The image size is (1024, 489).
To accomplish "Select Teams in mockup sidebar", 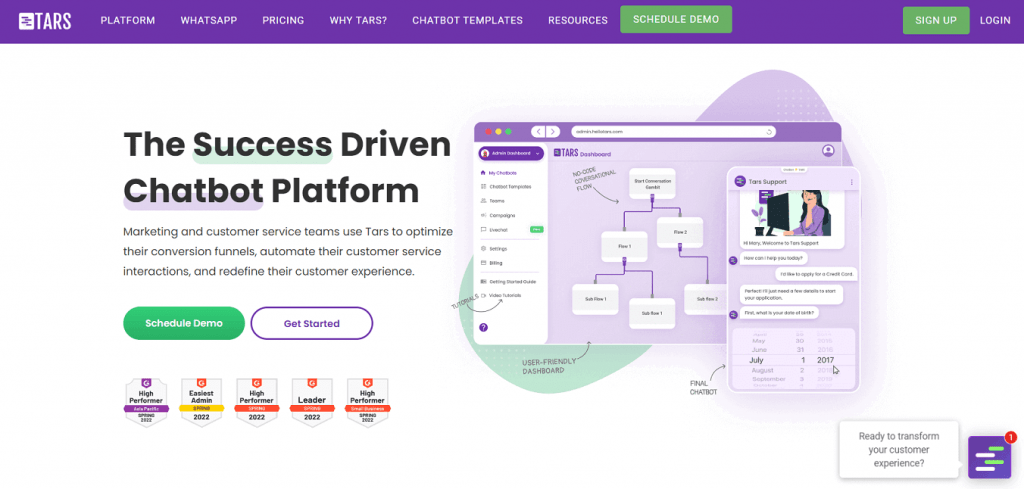I will point(492,201).
